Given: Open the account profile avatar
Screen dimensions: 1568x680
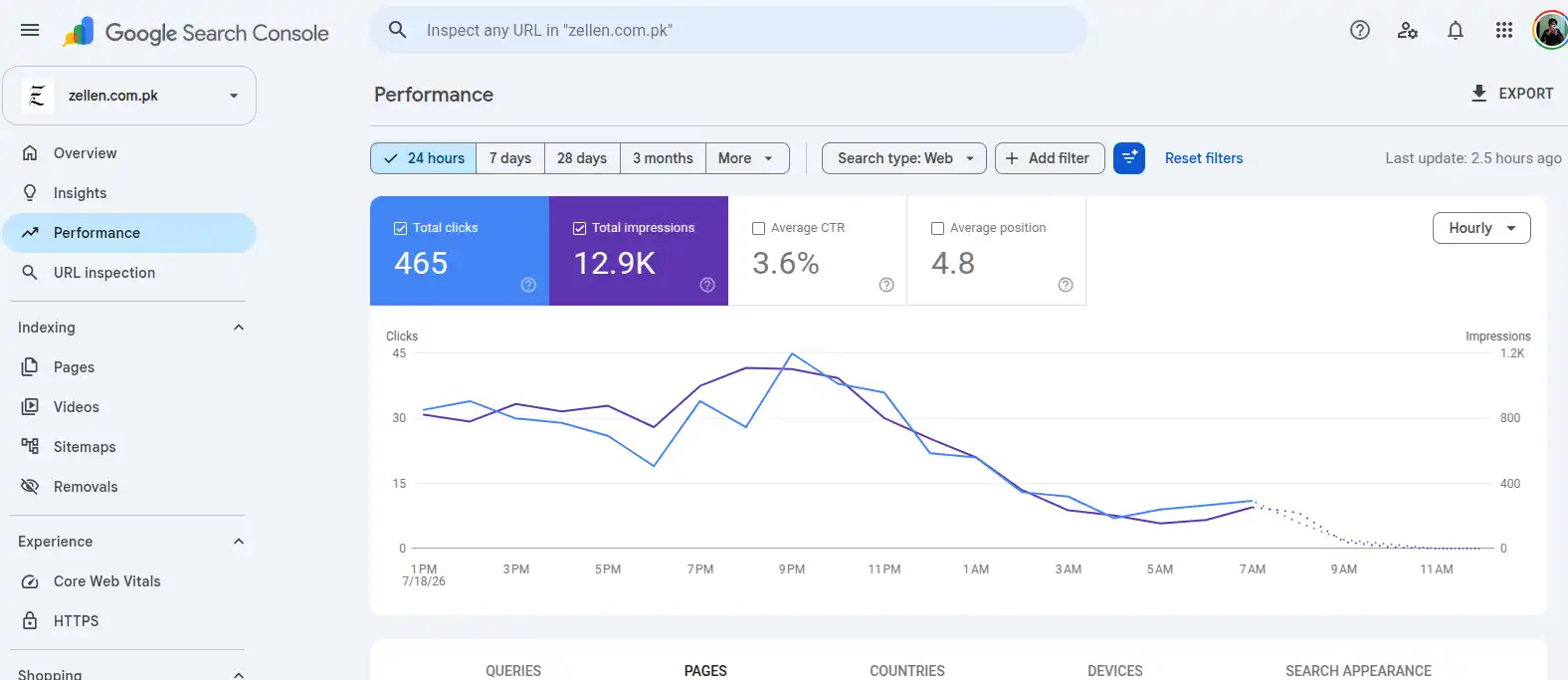Looking at the screenshot, I should tap(1550, 30).
